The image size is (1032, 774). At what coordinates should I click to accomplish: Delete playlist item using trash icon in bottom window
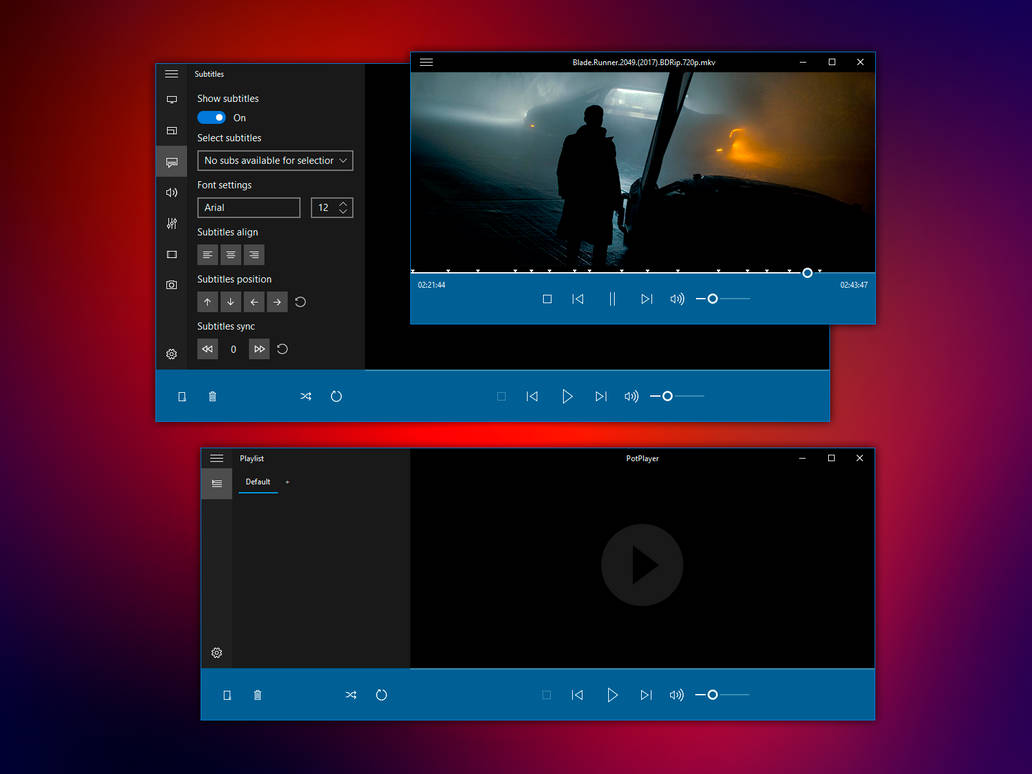[x=257, y=695]
